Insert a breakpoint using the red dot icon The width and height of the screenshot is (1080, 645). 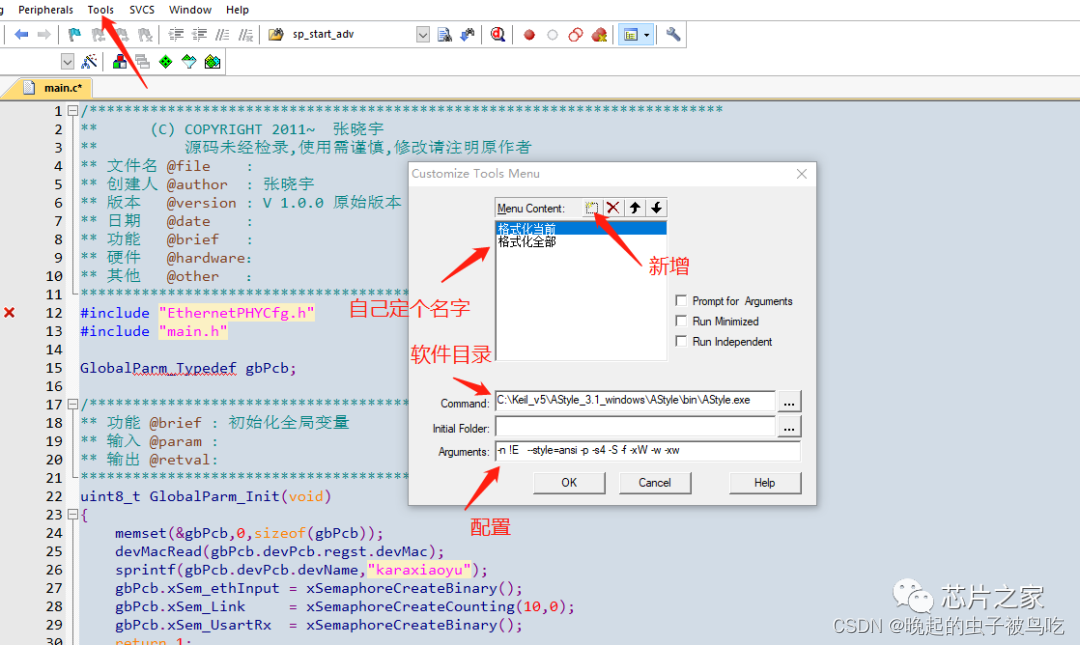coord(528,33)
